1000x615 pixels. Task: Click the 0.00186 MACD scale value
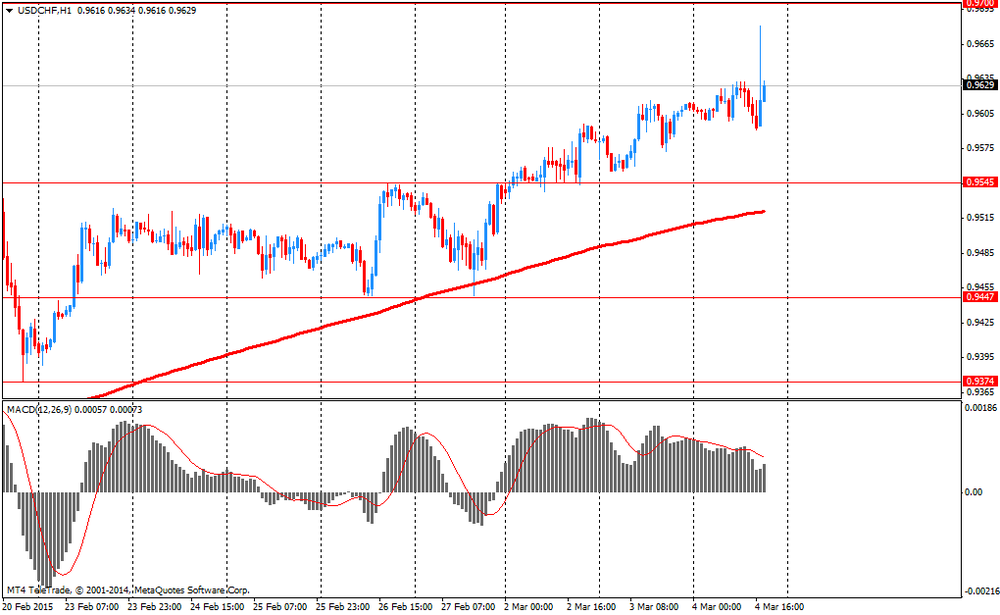pos(982,407)
